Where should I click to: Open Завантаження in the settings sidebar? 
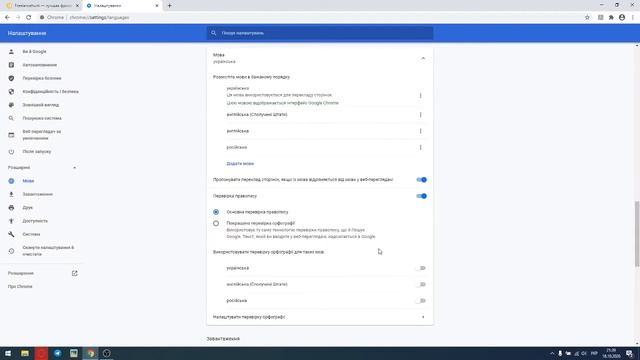point(38,194)
